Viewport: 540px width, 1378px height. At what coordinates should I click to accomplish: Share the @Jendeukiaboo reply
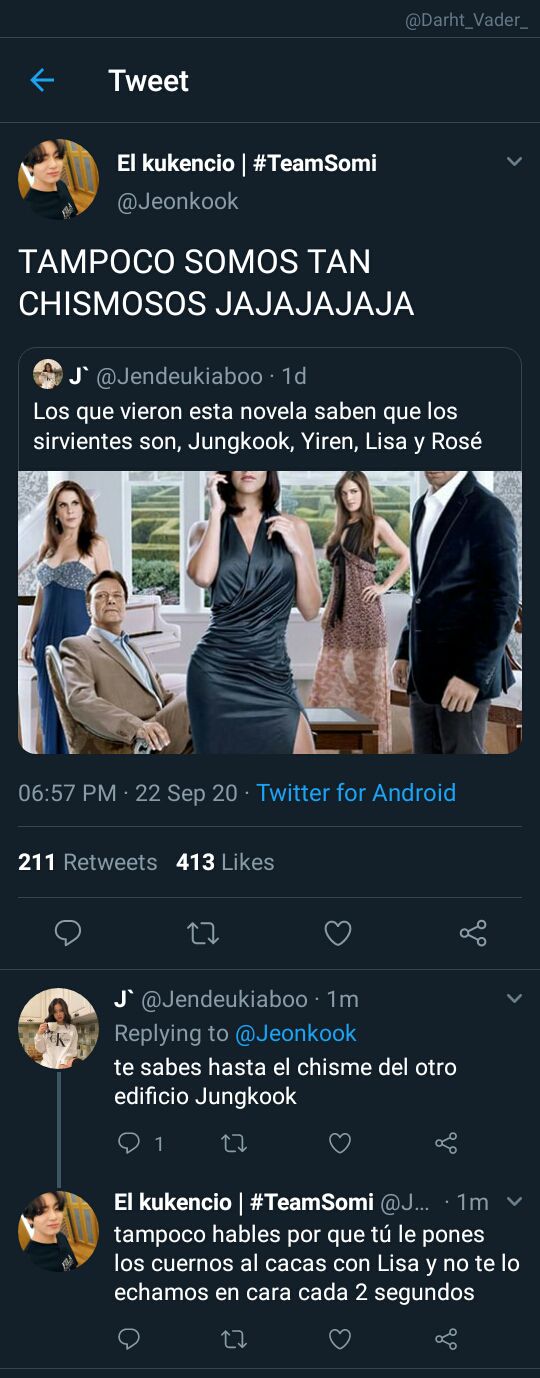[446, 1143]
